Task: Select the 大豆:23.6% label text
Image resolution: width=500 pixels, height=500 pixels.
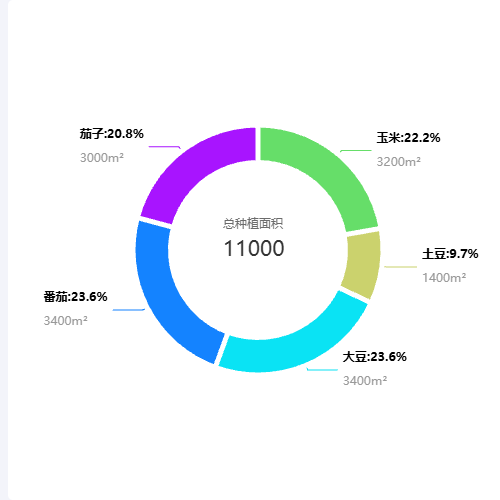Action: [375, 357]
